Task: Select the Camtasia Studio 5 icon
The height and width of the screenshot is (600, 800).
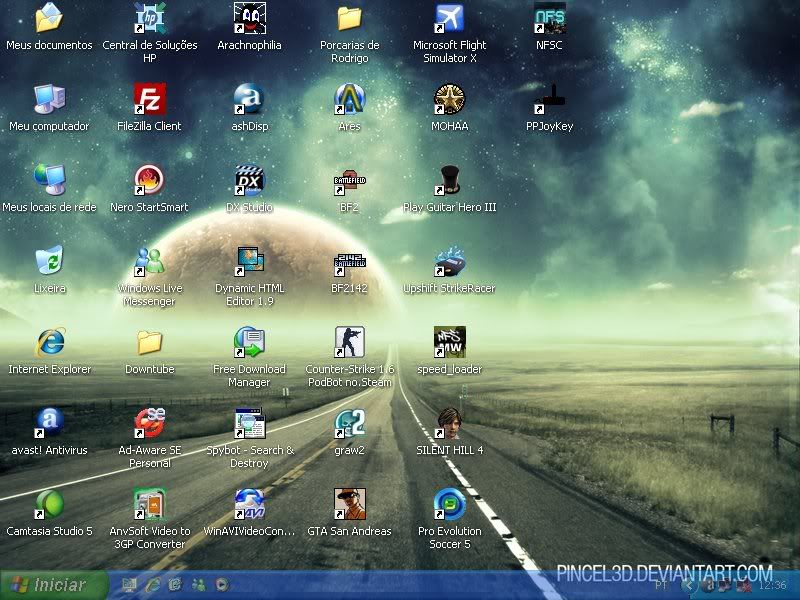Action: (x=49, y=505)
